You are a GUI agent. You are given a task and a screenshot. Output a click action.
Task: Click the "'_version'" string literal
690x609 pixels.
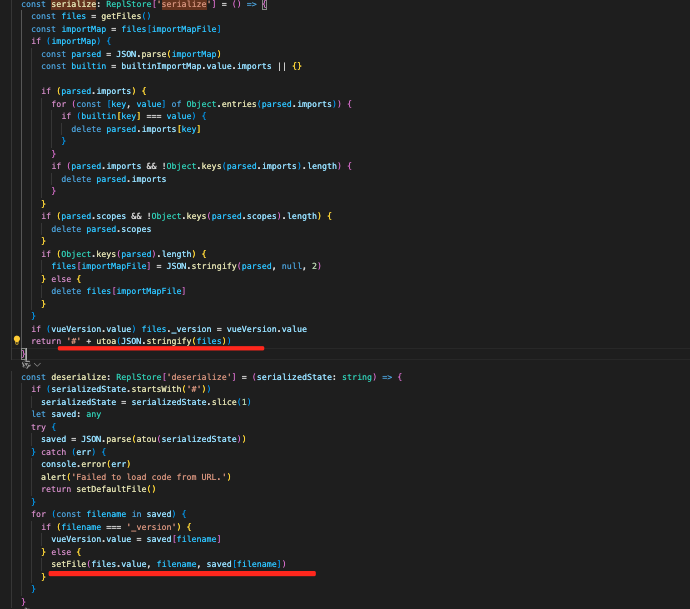click(x=151, y=527)
